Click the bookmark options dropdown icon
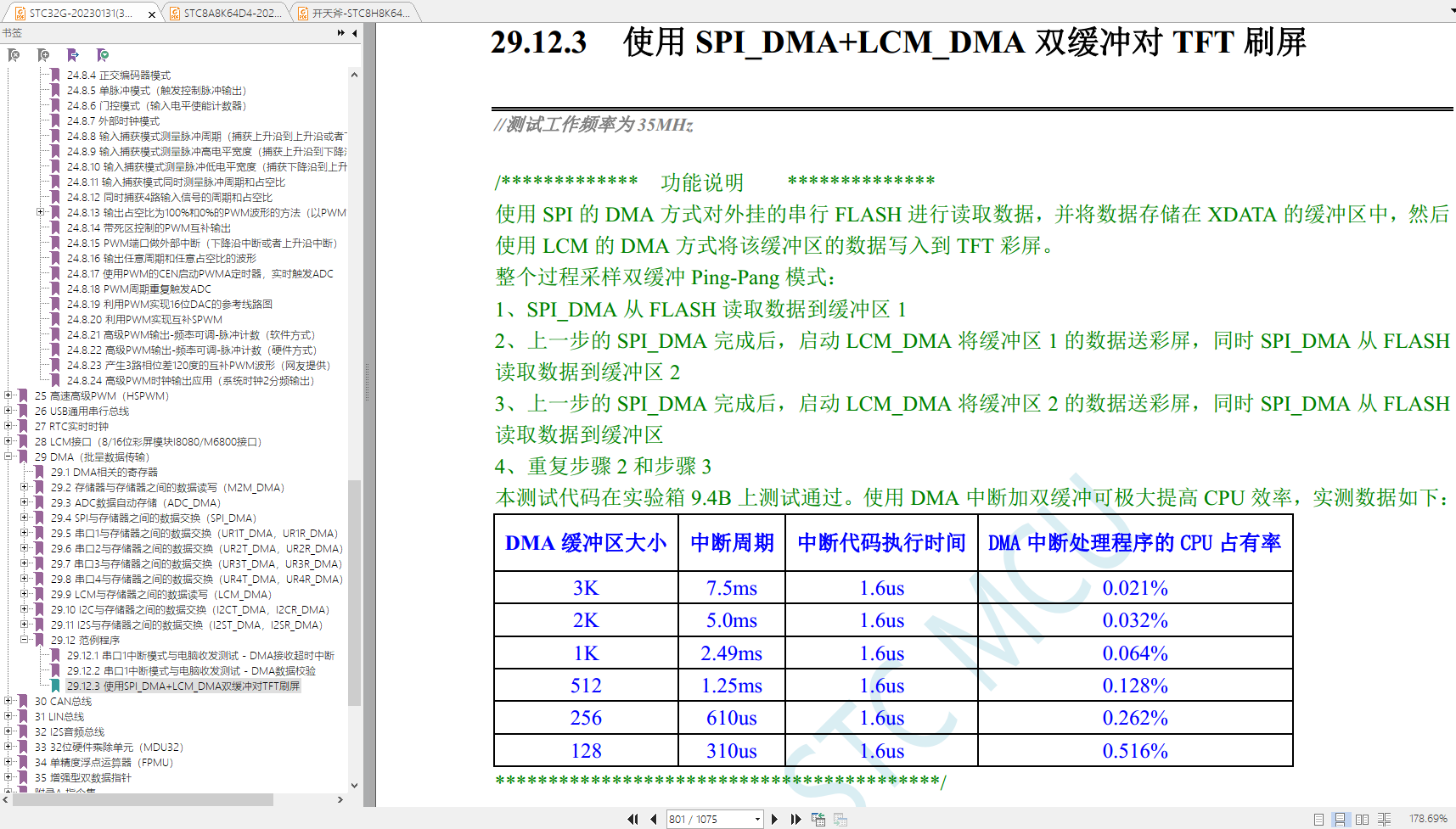This screenshot has height=829, width=1456. pyautogui.click(x=103, y=55)
